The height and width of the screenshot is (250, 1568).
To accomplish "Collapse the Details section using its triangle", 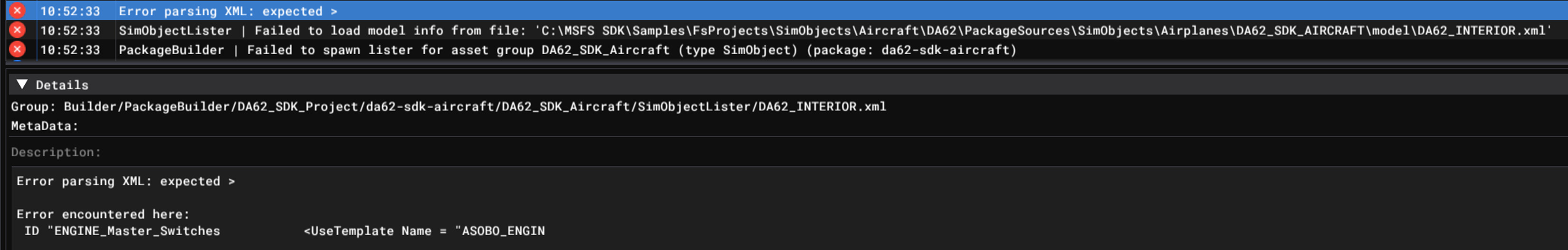I will [22, 84].
